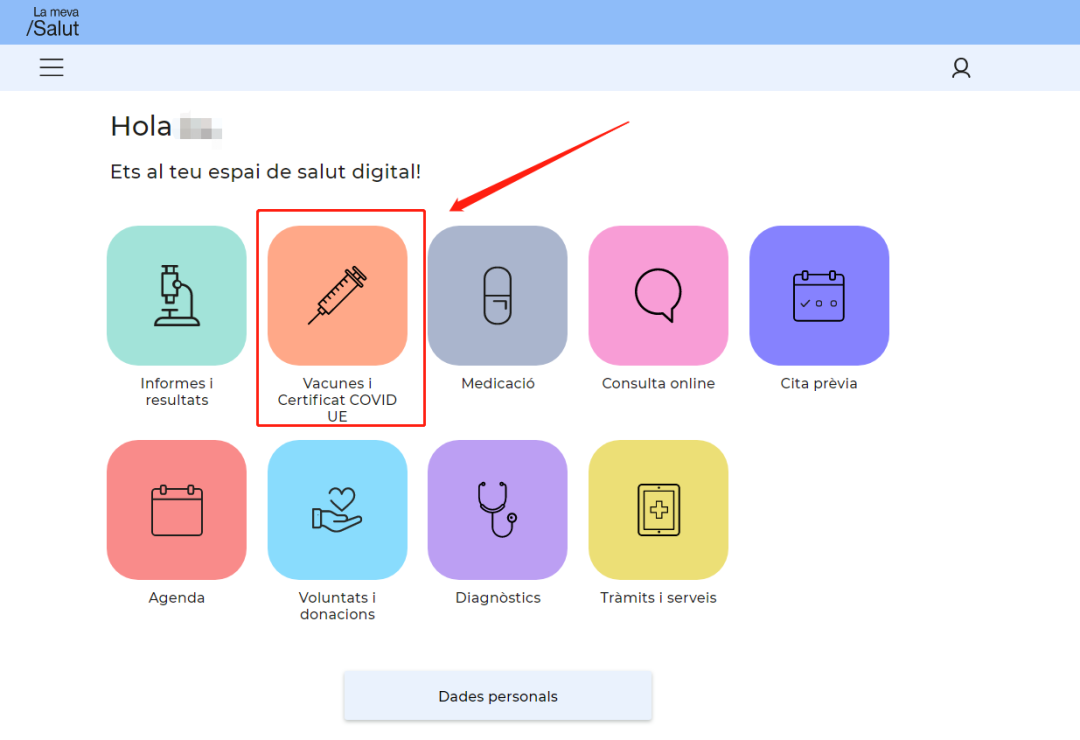This screenshot has height=740, width=1080.
Task: Click the 'Consulta online' text label
Action: click(x=658, y=383)
